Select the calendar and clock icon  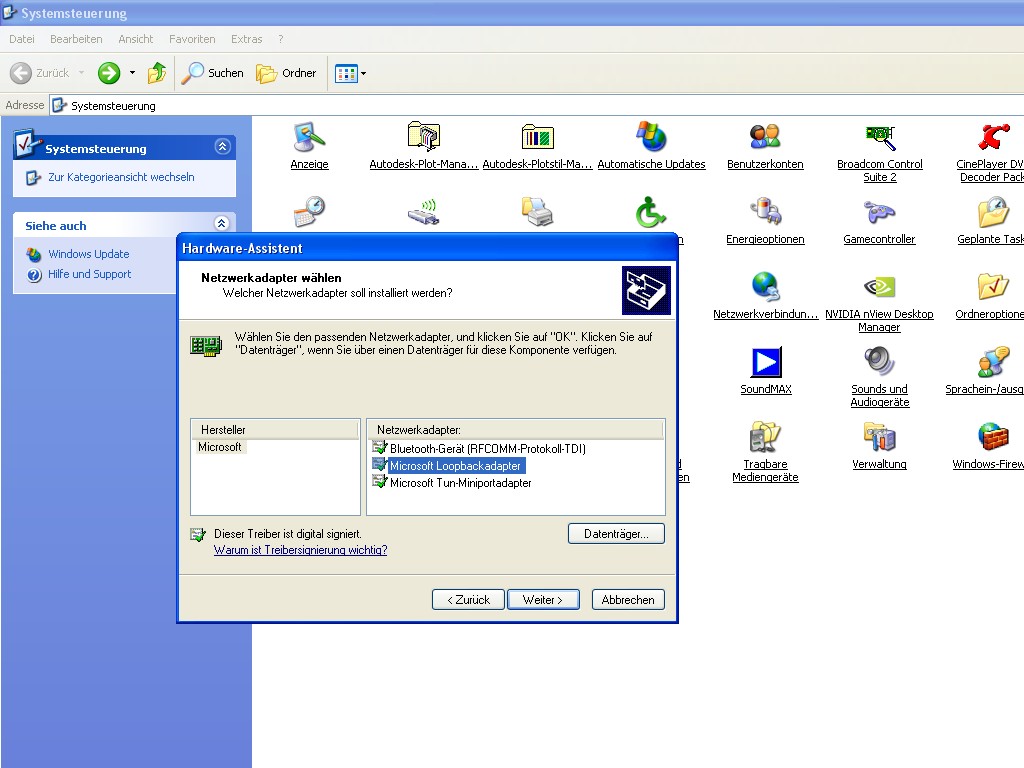(310, 212)
